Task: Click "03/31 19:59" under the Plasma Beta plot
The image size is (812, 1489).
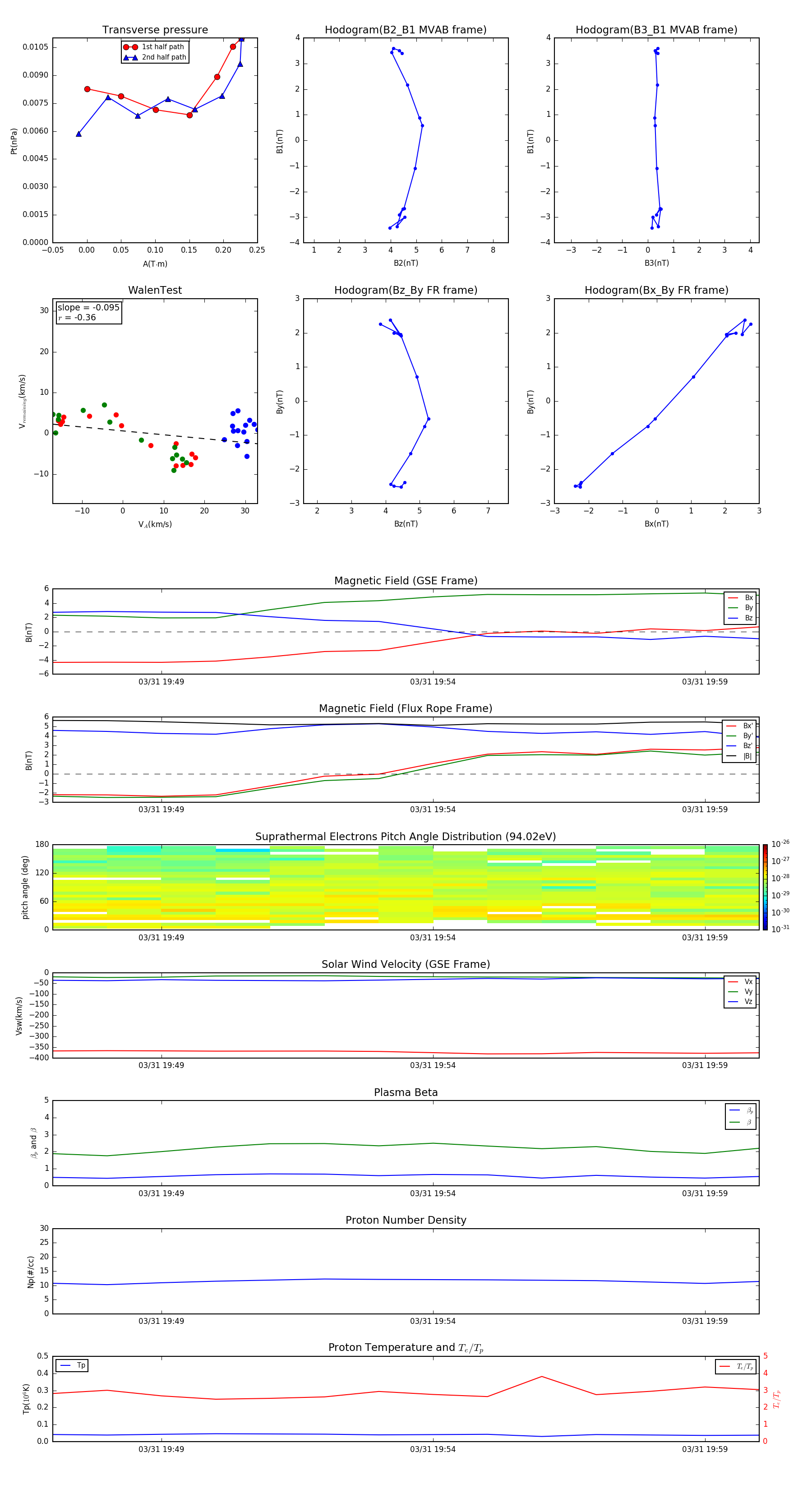Action: (x=705, y=1193)
